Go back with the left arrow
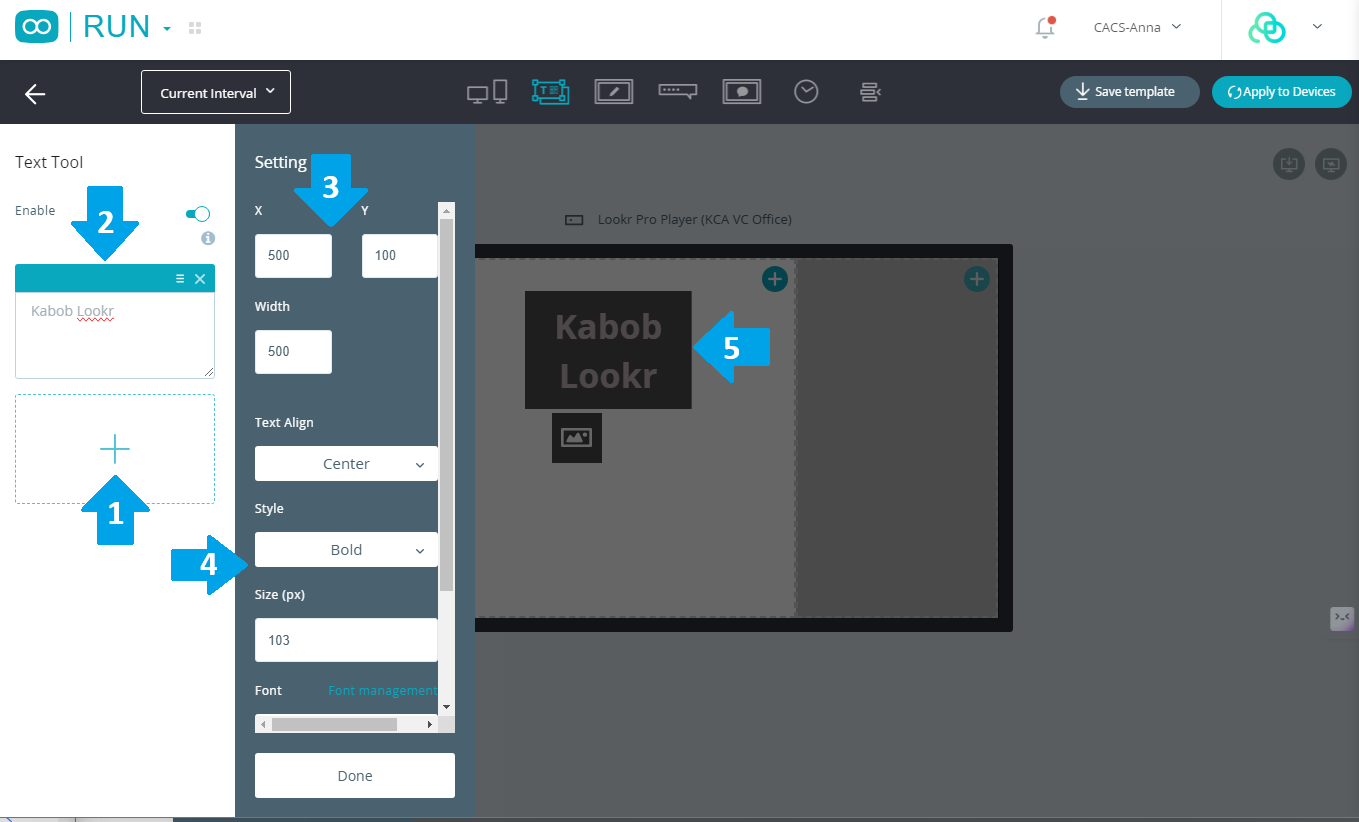 point(35,93)
